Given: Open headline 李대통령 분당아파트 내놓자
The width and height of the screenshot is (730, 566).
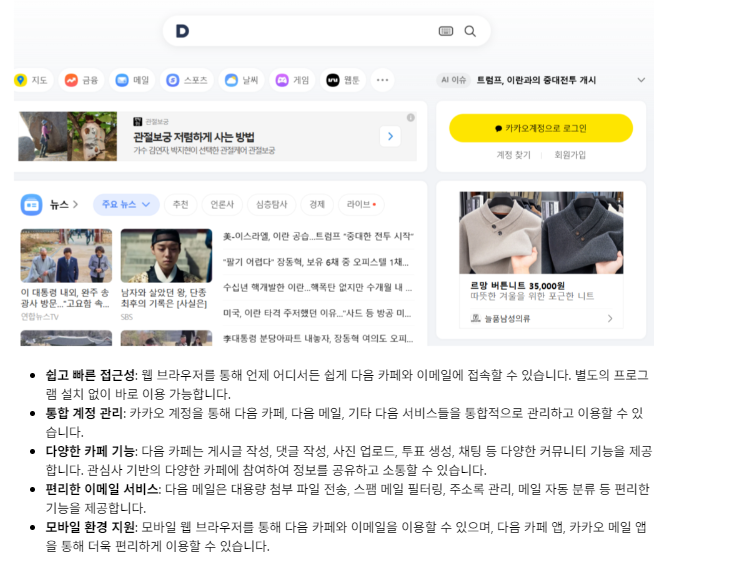Looking at the screenshot, I should click(x=318, y=339).
